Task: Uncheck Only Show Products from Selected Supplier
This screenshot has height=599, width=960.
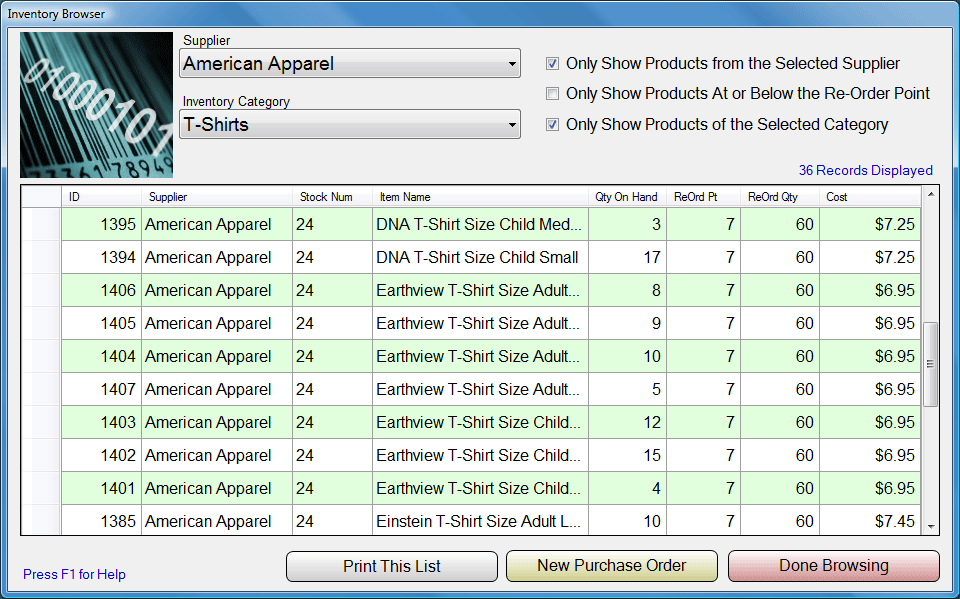Action: pyautogui.click(x=552, y=64)
